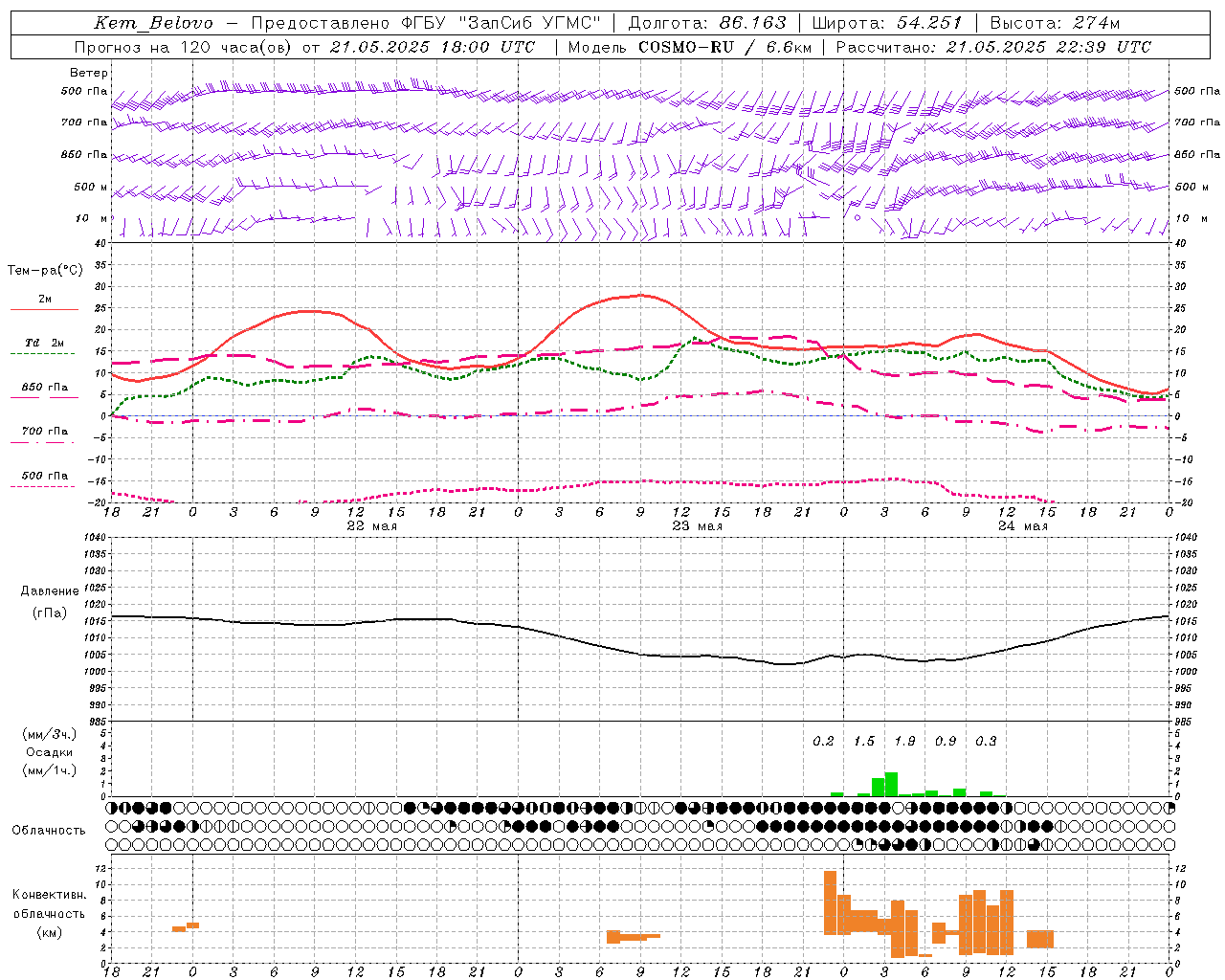Viewport: 1225px width, 980px height.
Task: Click the '(мм/1ч.)' unit label
Action: pyautogui.click(x=49, y=770)
